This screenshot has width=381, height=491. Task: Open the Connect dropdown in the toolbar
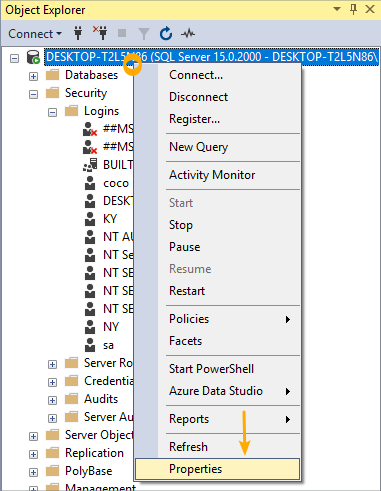click(35, 34)
